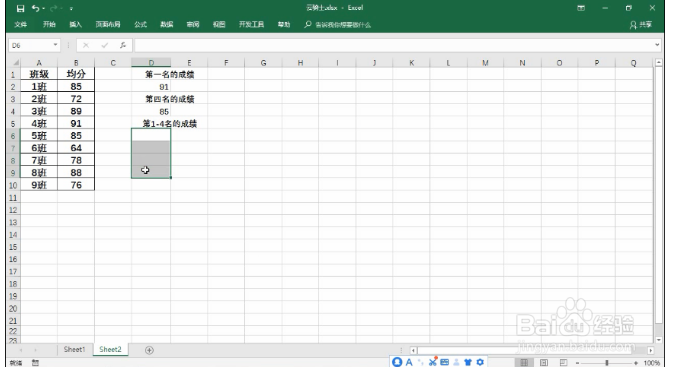The width and height of the screenshot is (673, 370).
Task: Add new sheet with plus icon
Action: (x=149, y=350)
